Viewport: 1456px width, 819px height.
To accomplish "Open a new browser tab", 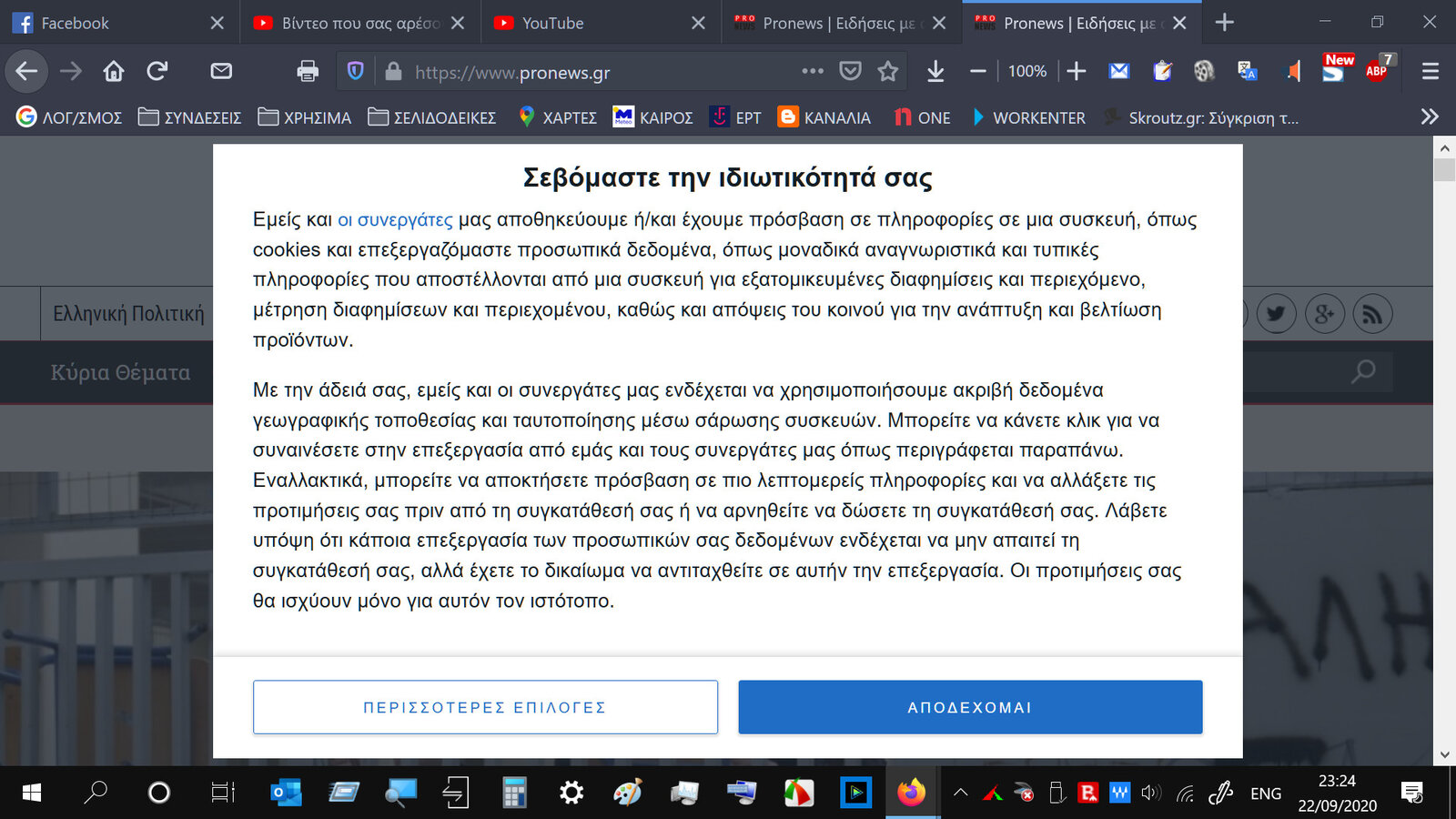I will (1224, 23).
